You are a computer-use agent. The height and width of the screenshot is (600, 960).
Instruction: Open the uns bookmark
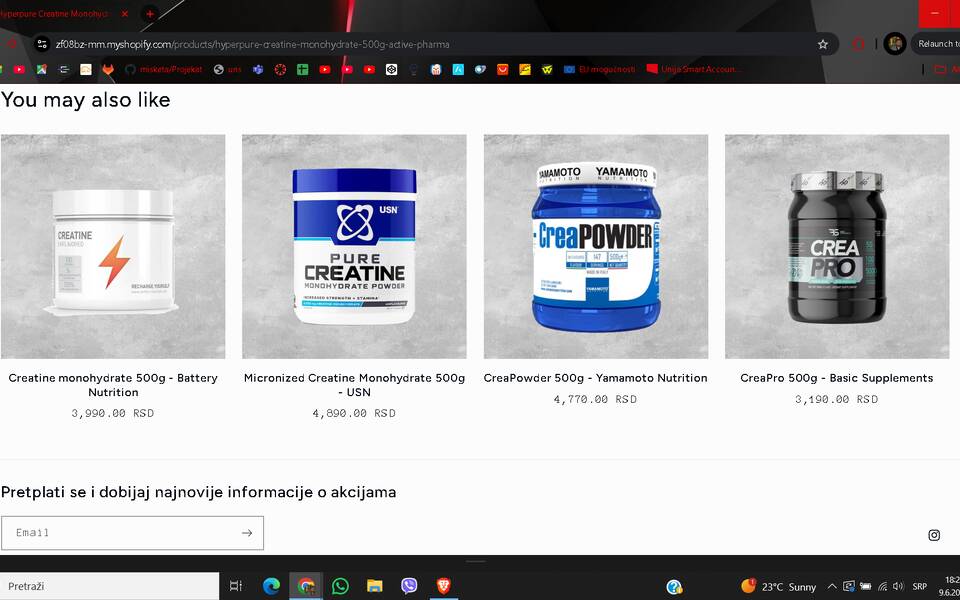click(x=227, y=69)
